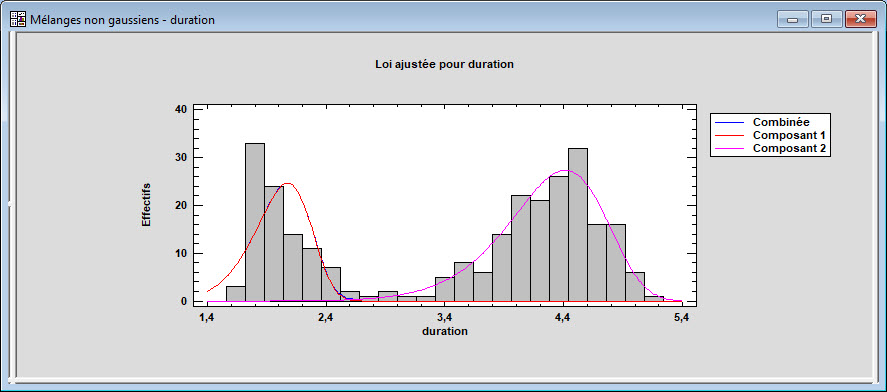Click the 'duration' x-axis label
The width and height of the screenshot is (887, 392).
tap(445, 331)
